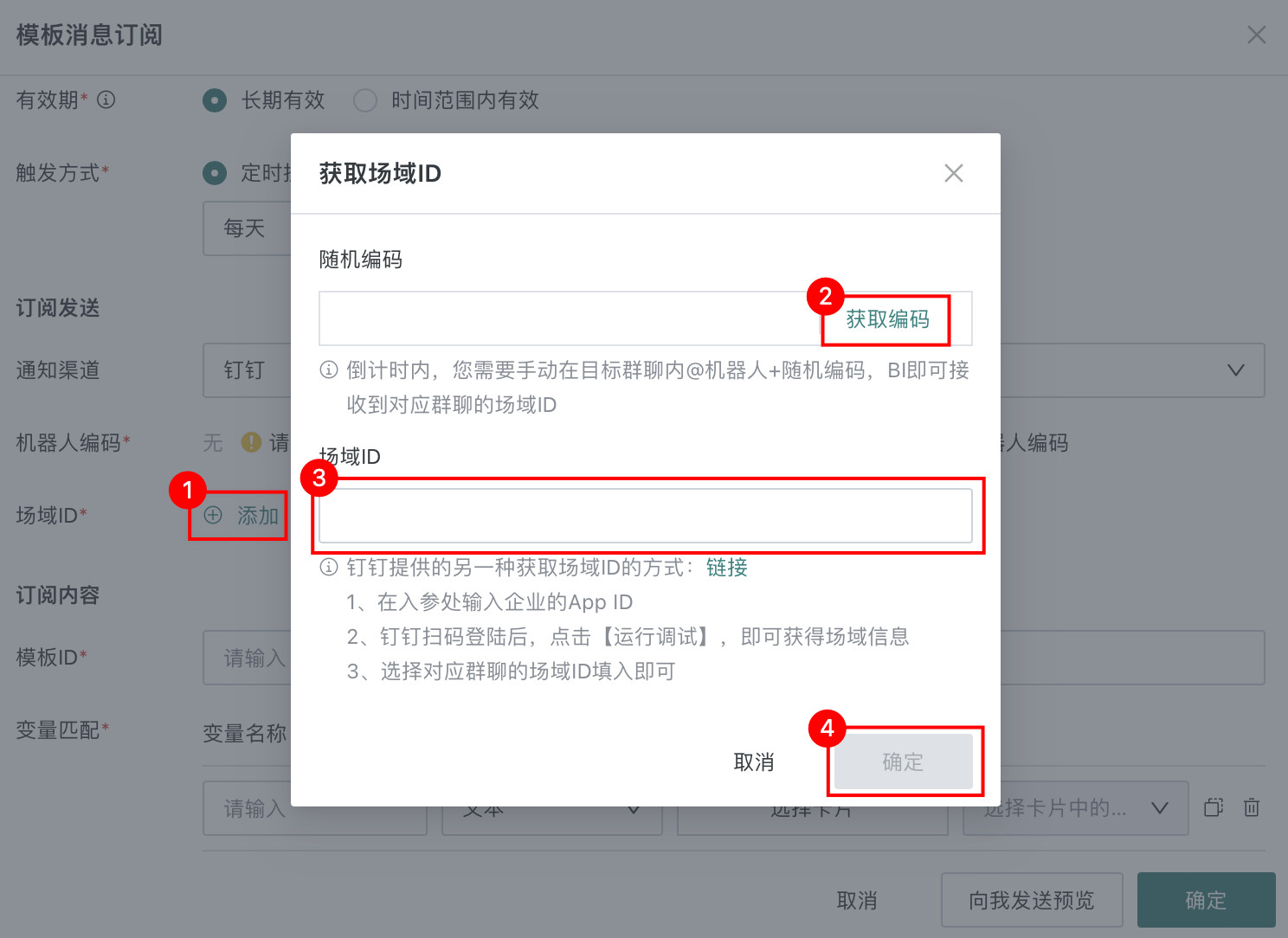Select the 长期有效 radio option

[215, 100]
